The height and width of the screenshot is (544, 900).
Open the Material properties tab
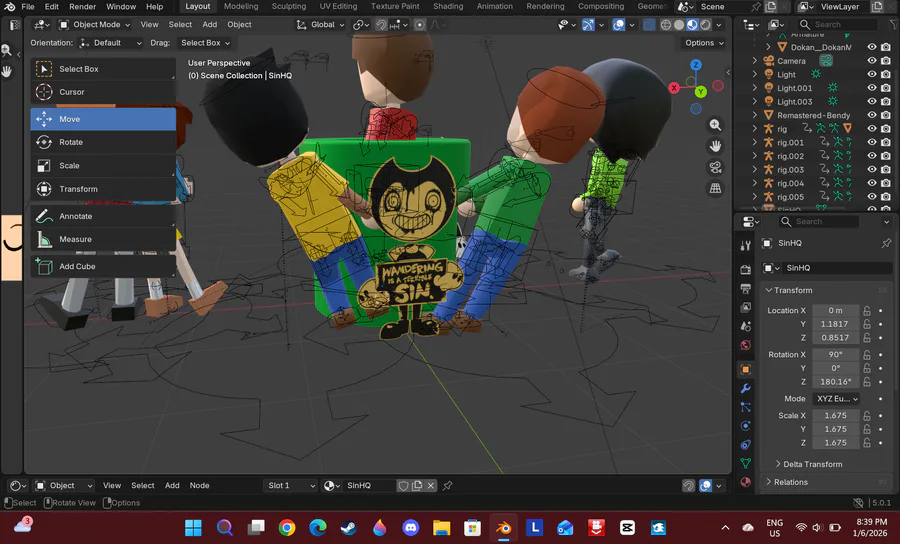(746, 482)
